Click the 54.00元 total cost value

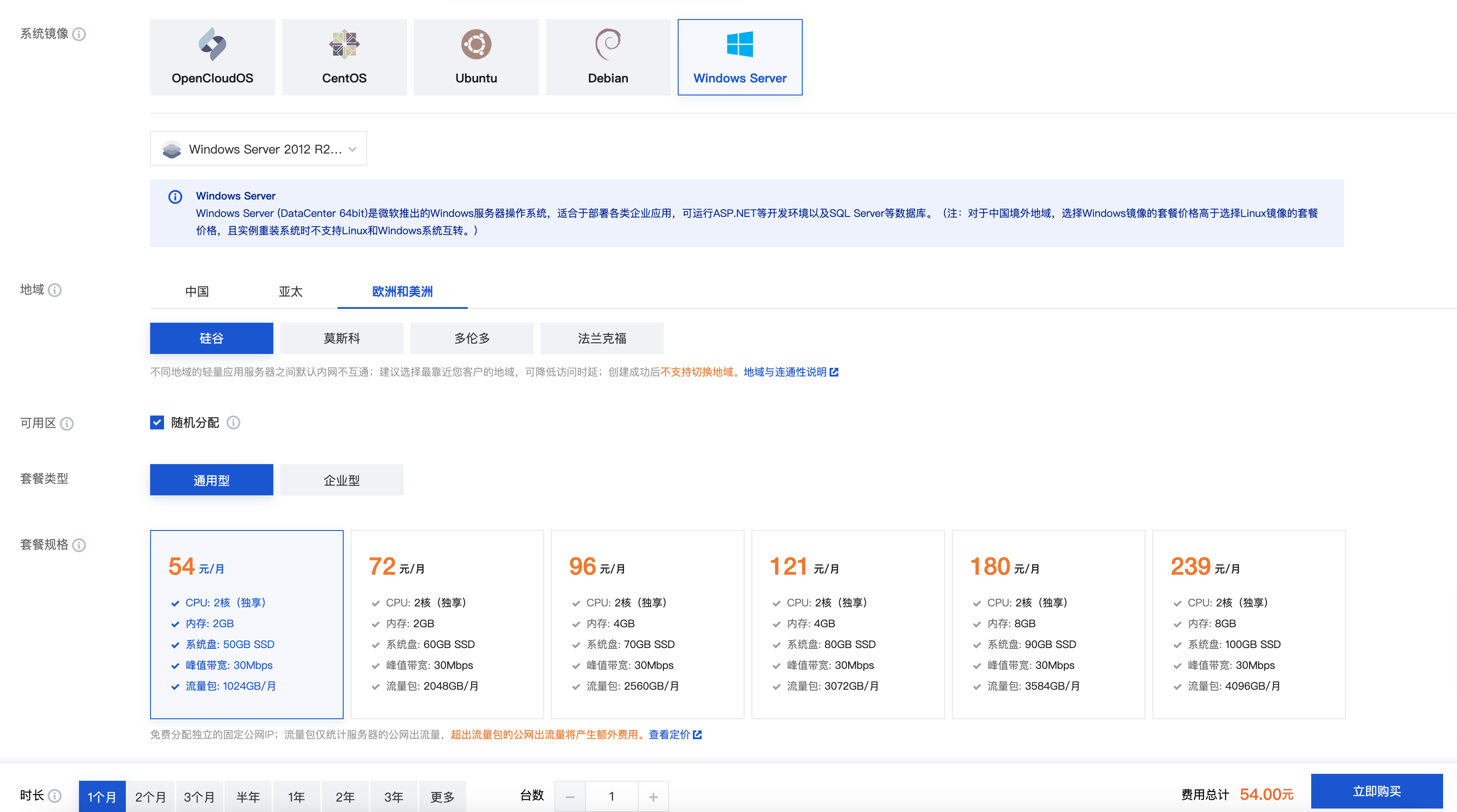tap(1266, 795)
